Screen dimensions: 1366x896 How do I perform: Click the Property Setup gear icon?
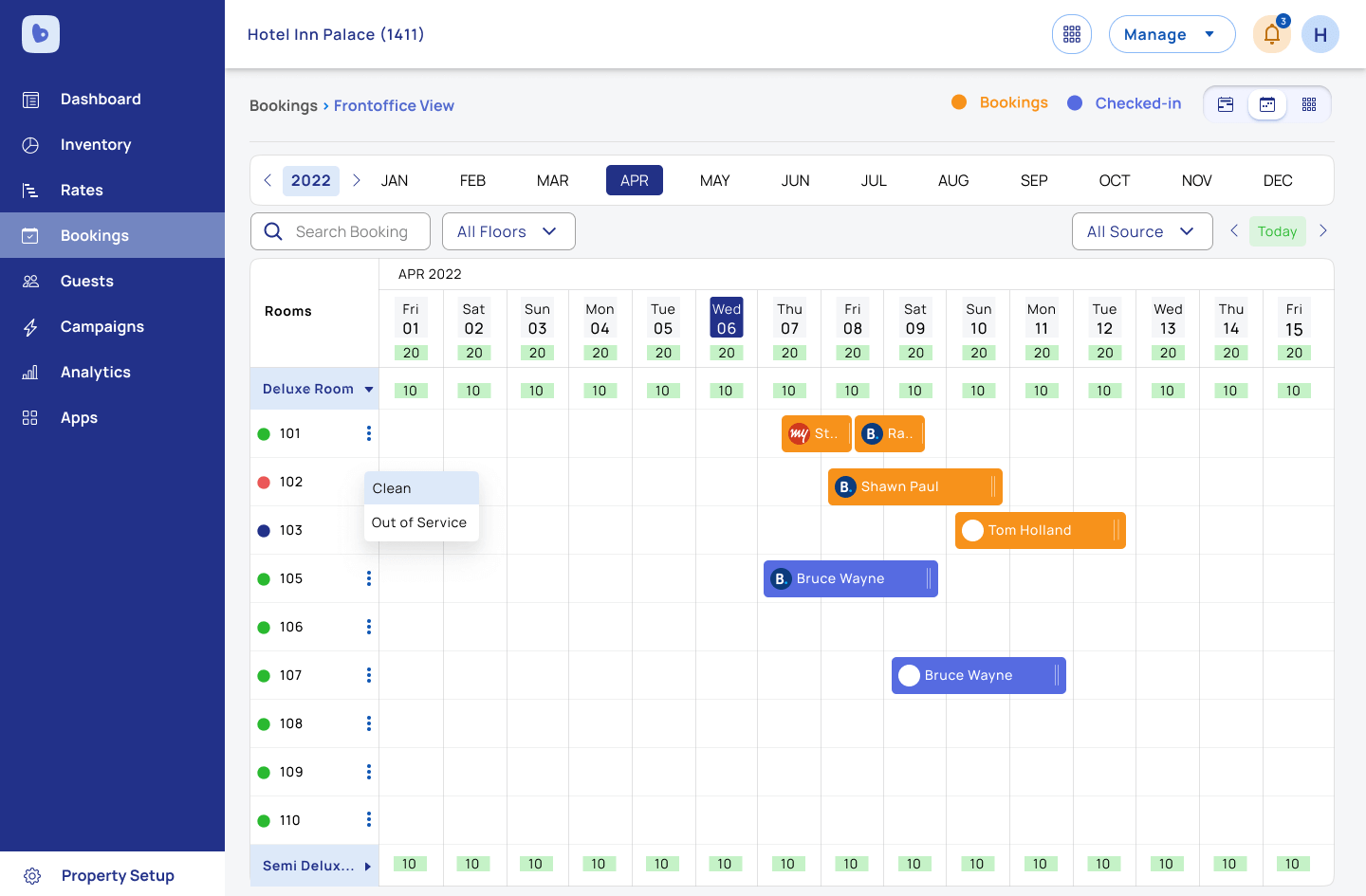[32, 876]
